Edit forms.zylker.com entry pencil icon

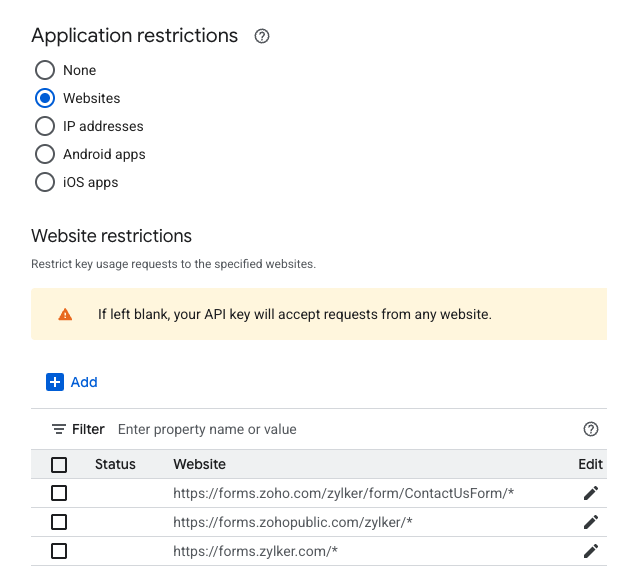click(x=590, y=551)
